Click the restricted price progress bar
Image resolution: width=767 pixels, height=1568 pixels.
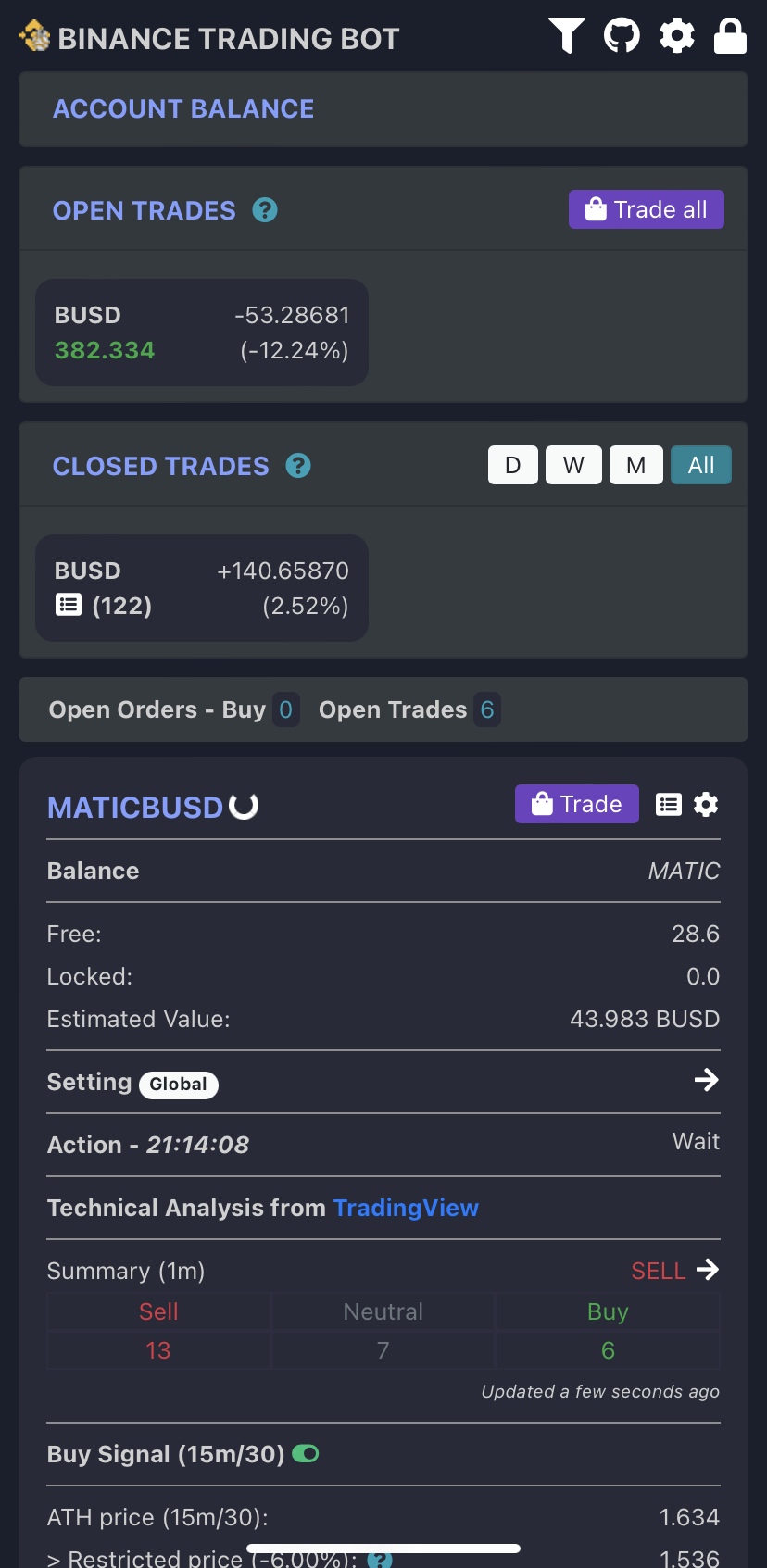coord(383,1548)
